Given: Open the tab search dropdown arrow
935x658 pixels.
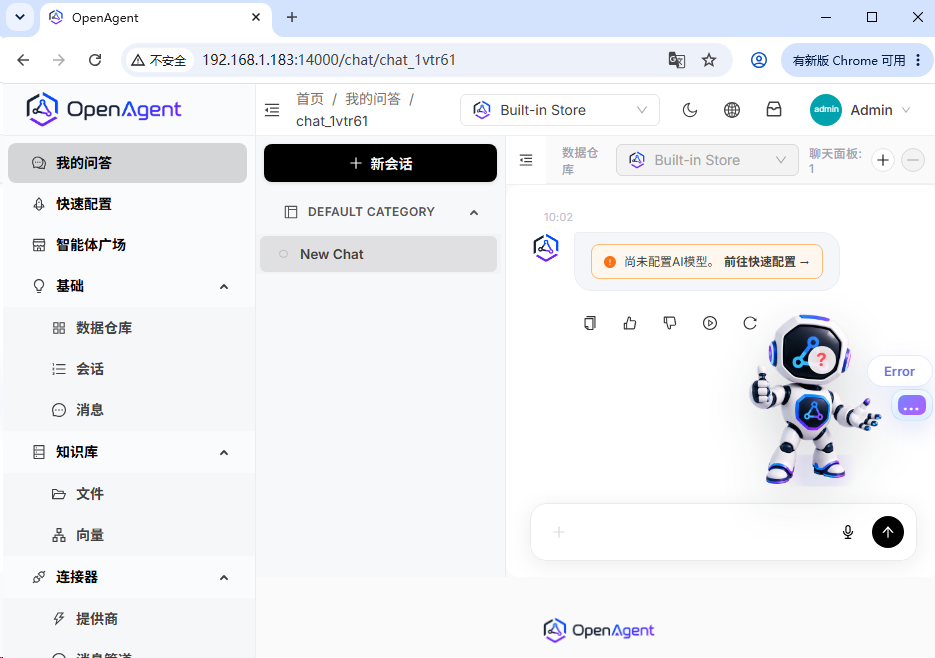Looking at the screenshot, I should (20, 17).
